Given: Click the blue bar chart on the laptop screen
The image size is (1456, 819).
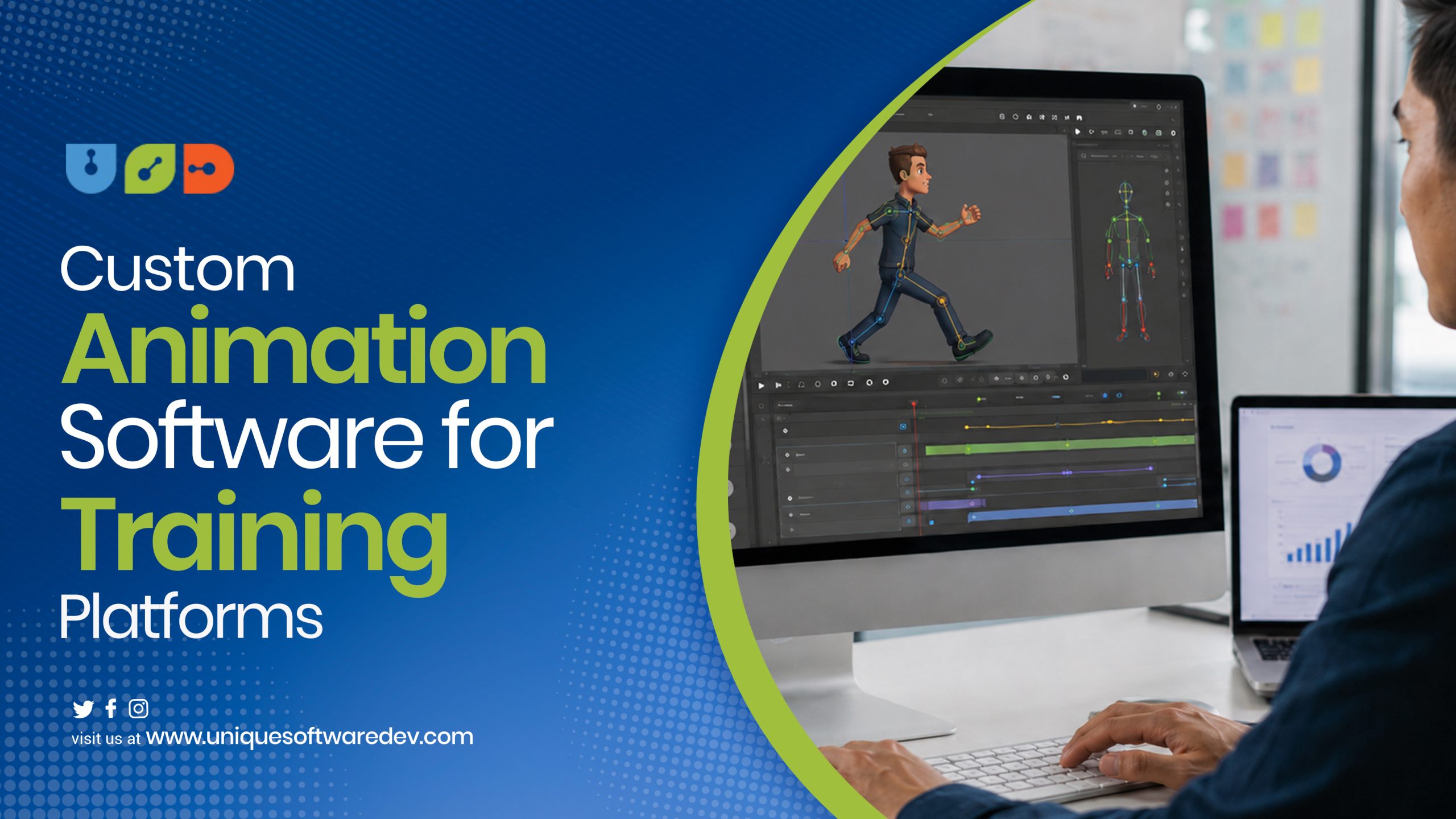Looking at the screenshot, I should coord(1319,543).
